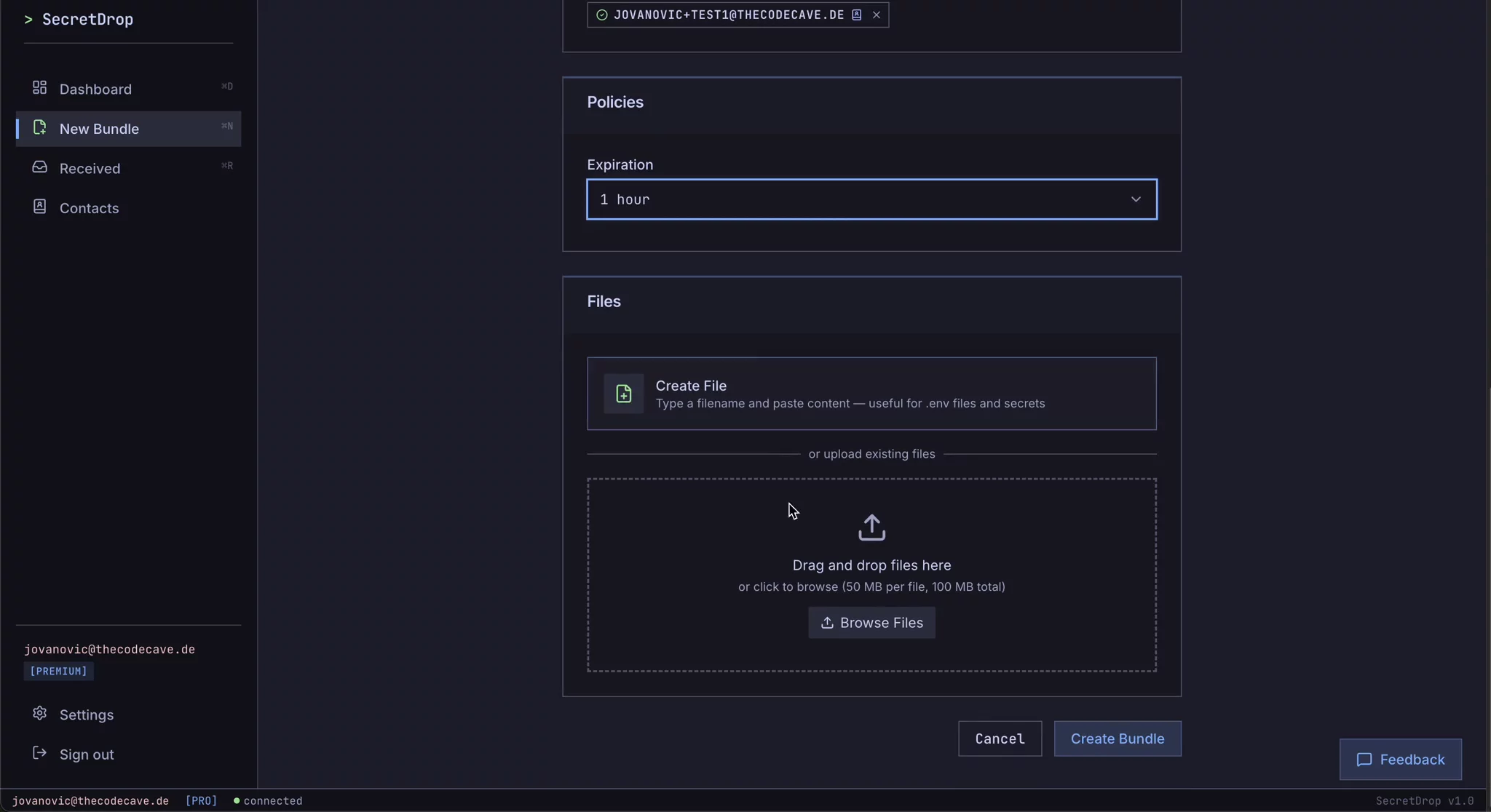
Task: Click the JOVANOVIC+TEST1@THECODECAVE.DE recipient chip
Action: click(x=737, y=15)
